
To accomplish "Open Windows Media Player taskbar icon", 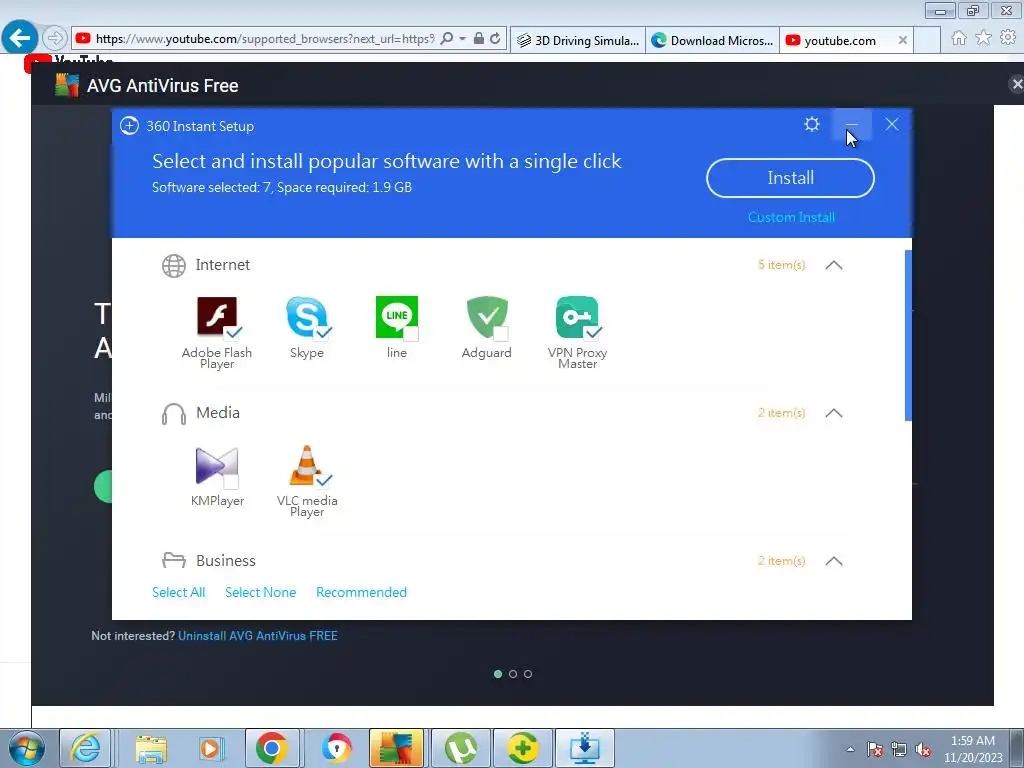I will pos(211,748).
